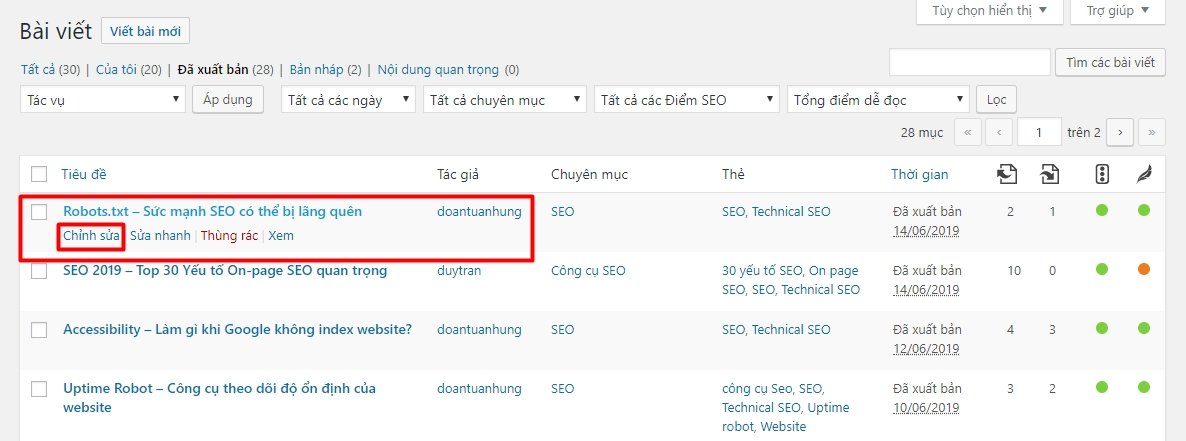Click green SEO dot for Robots.txt post
The width and height of the screenshot is (1186, 441).
coord(1103,211)
